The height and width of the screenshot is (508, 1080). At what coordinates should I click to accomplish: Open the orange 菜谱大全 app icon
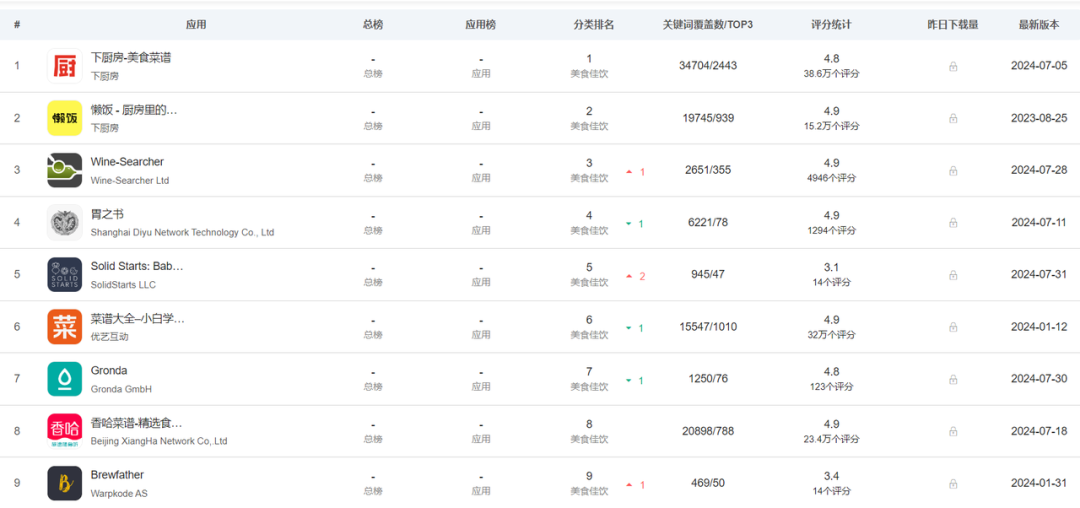click(x=65, y=326)
